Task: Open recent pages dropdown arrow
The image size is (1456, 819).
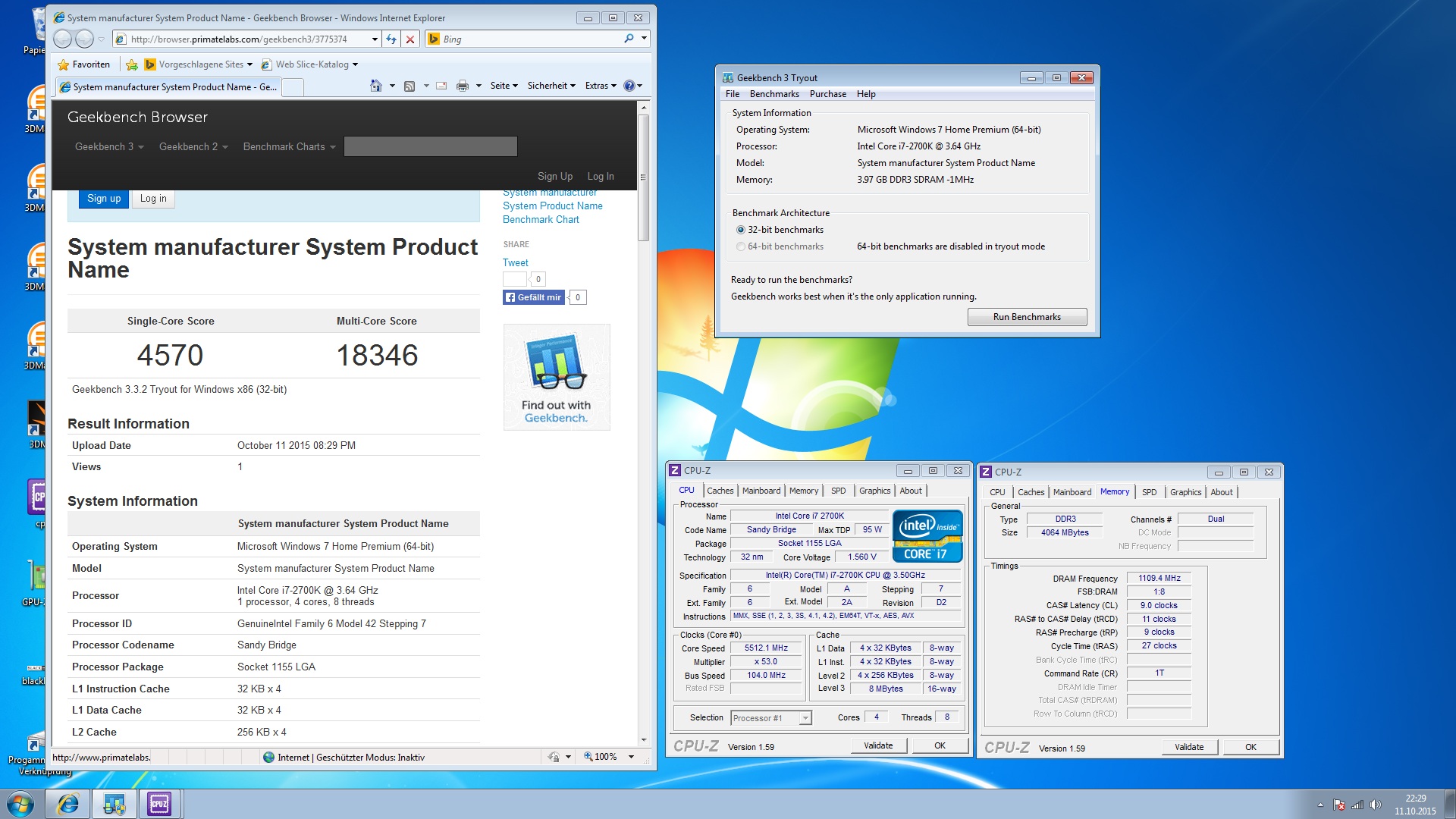Action: (101, 39)
